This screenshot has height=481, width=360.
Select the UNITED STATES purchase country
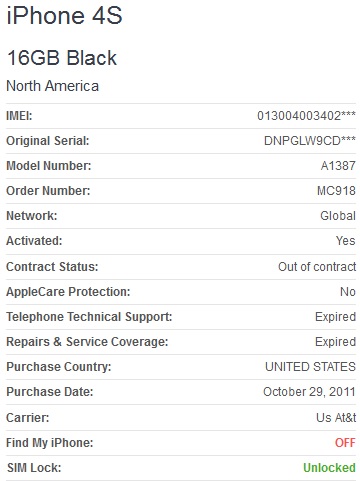point(310,367)
